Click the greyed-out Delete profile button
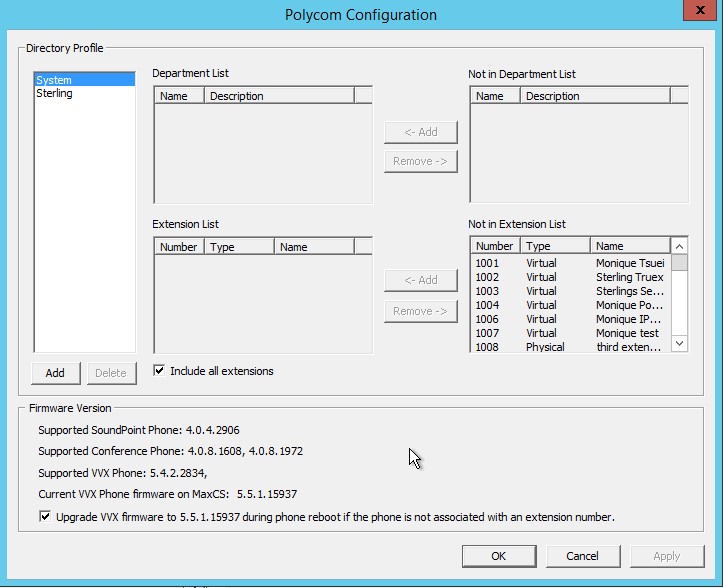Image resolution: width=723 pixels, height=588 pixels. 111,373
